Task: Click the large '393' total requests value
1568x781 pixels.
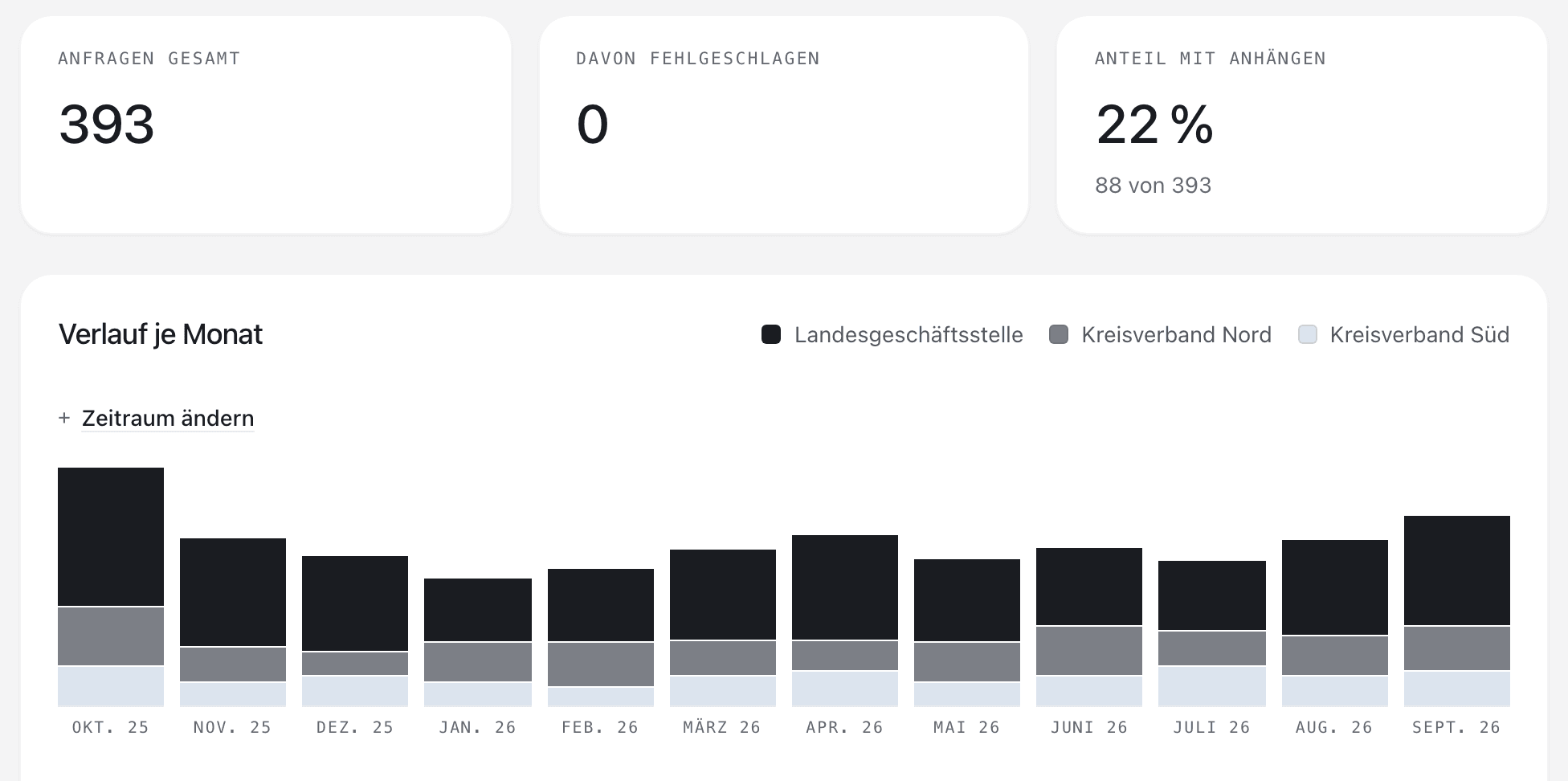Action: [x=107, y=125]
